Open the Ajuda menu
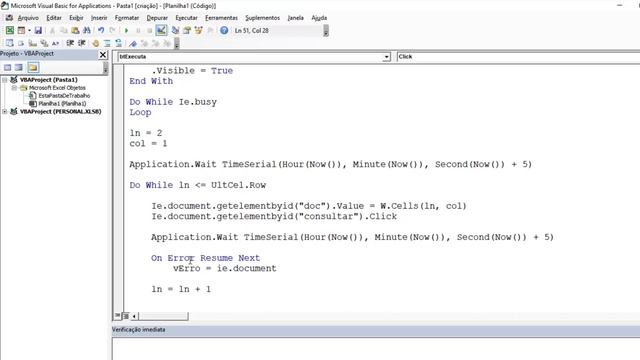 tap(319, 18)
